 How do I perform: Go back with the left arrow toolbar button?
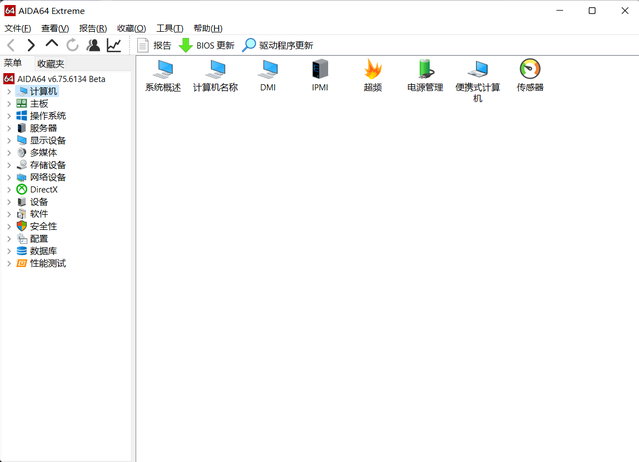point(11,45)
